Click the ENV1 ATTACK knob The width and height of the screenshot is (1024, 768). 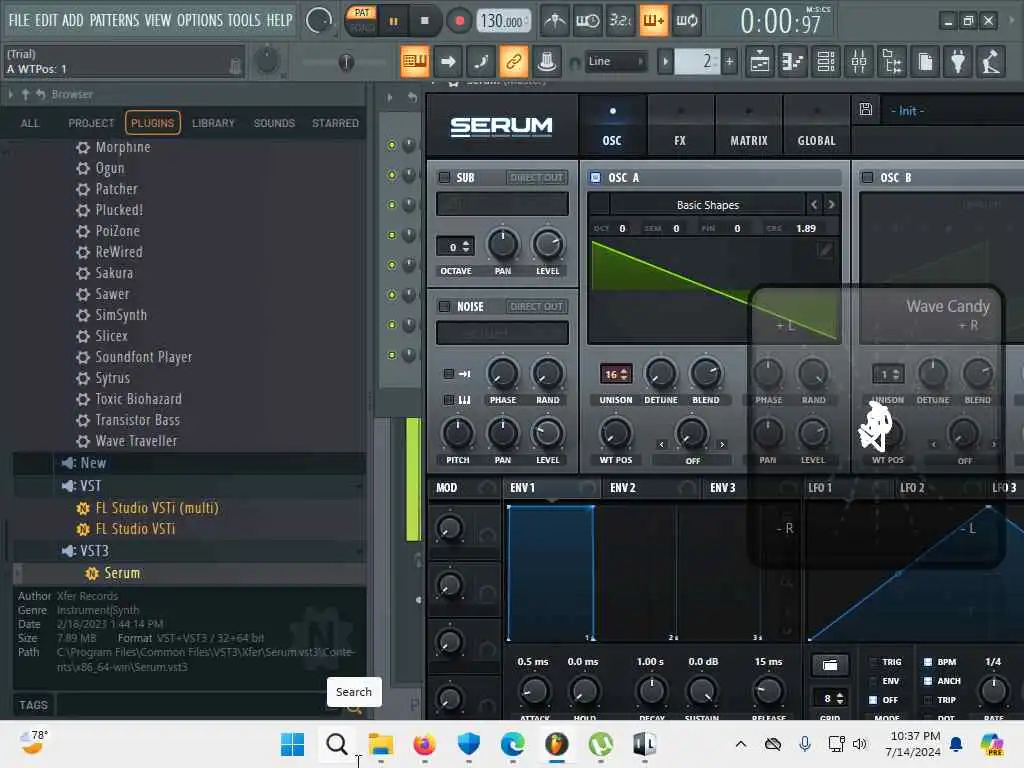tap(534, 692)
